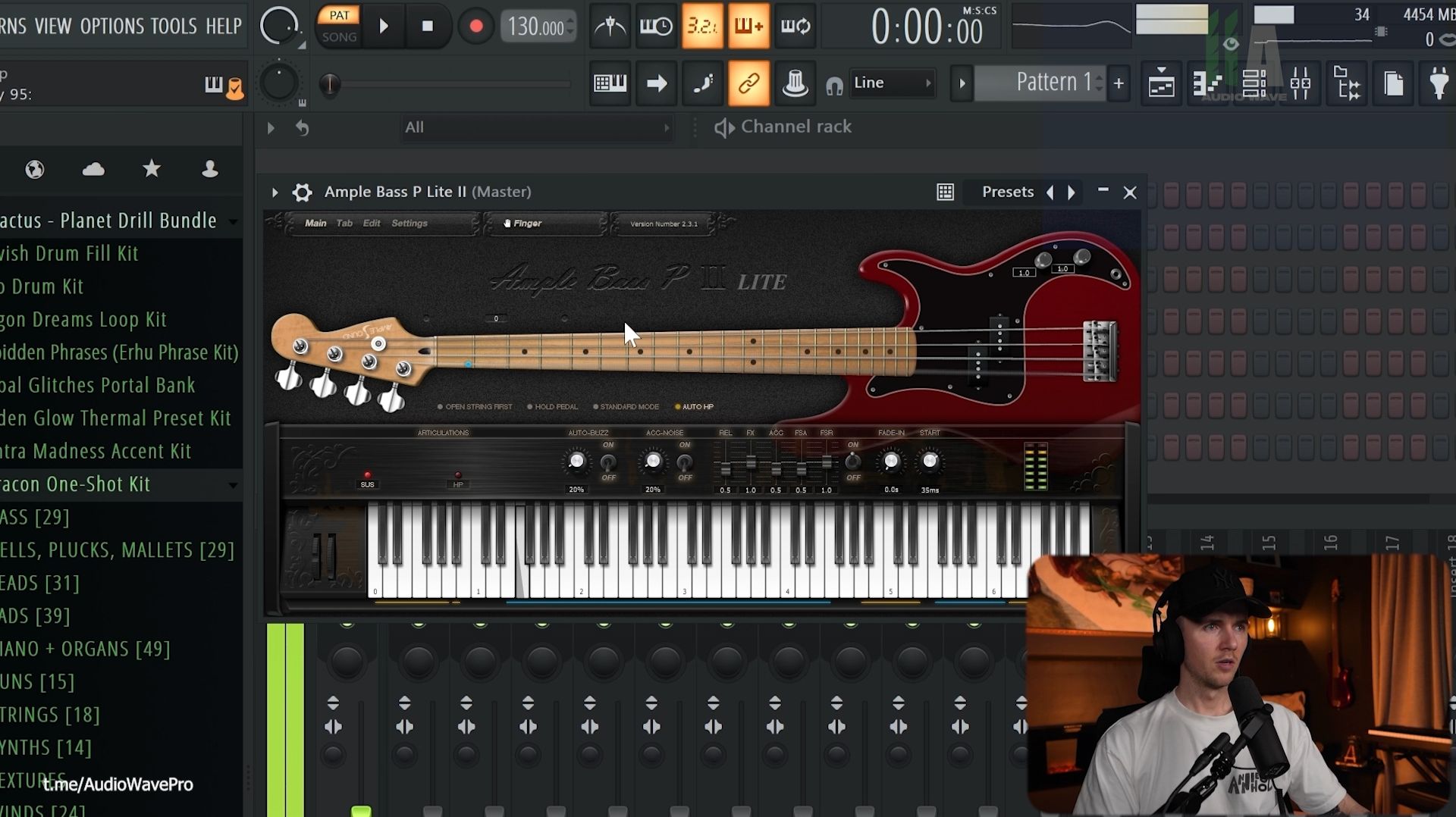Adjust the FX fader

(751, 462)
